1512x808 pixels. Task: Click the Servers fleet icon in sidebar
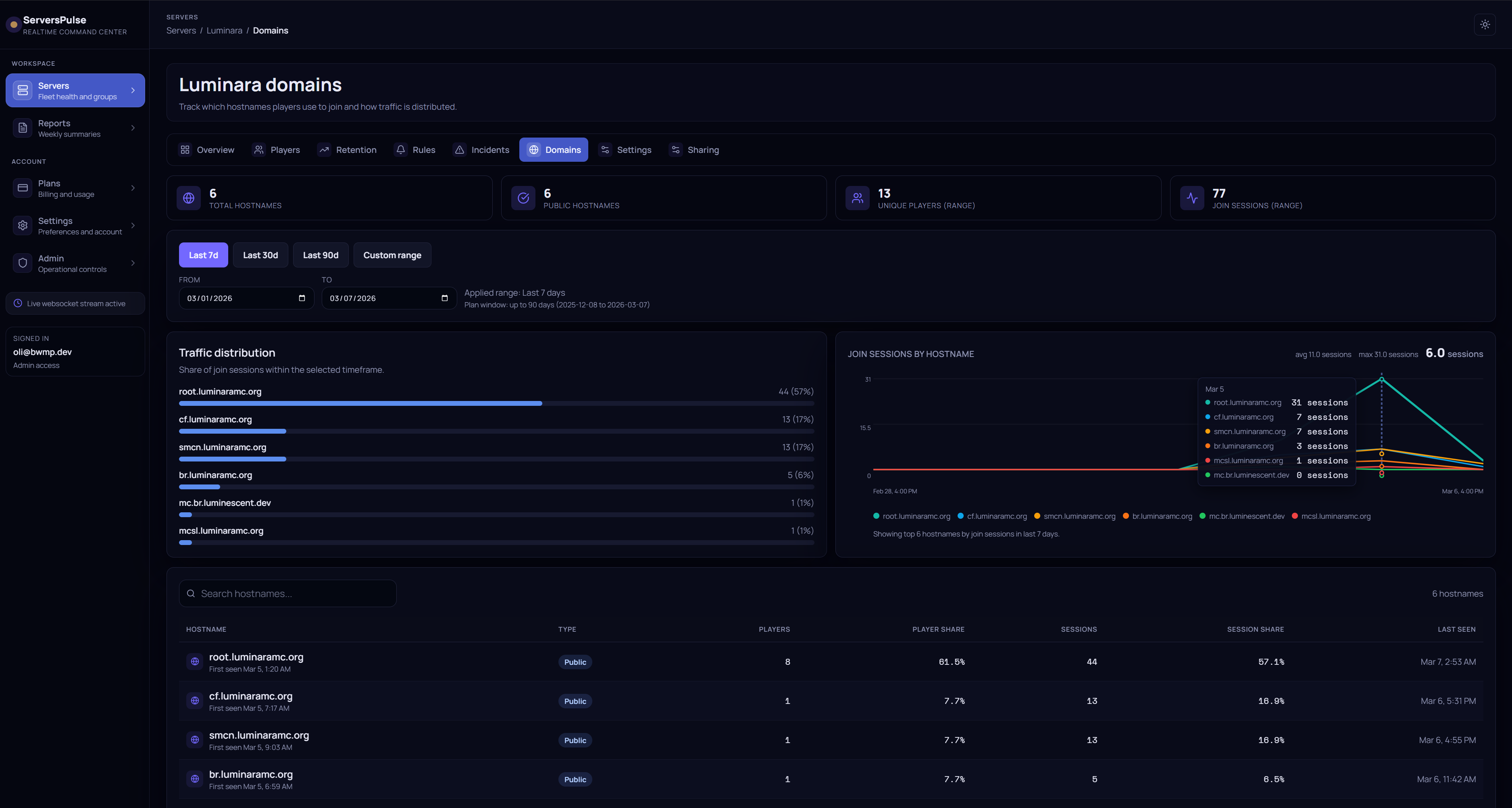coord(23,90)
